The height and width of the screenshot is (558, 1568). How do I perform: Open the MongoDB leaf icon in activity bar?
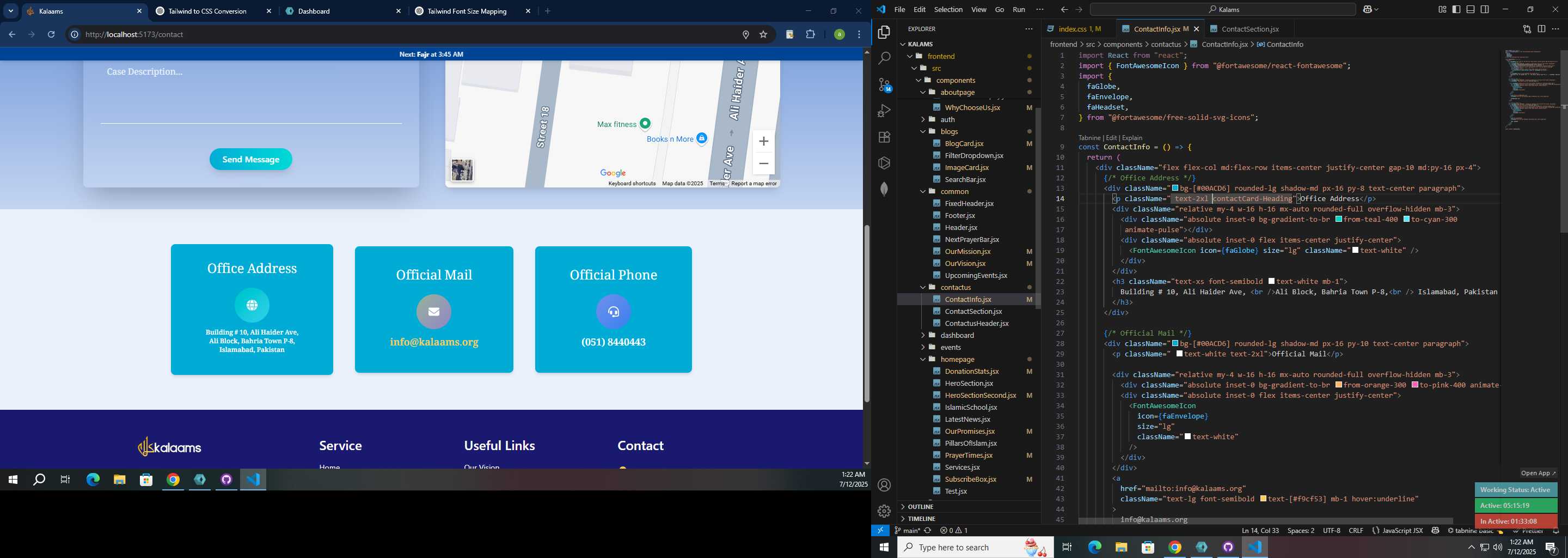point(884,190)
